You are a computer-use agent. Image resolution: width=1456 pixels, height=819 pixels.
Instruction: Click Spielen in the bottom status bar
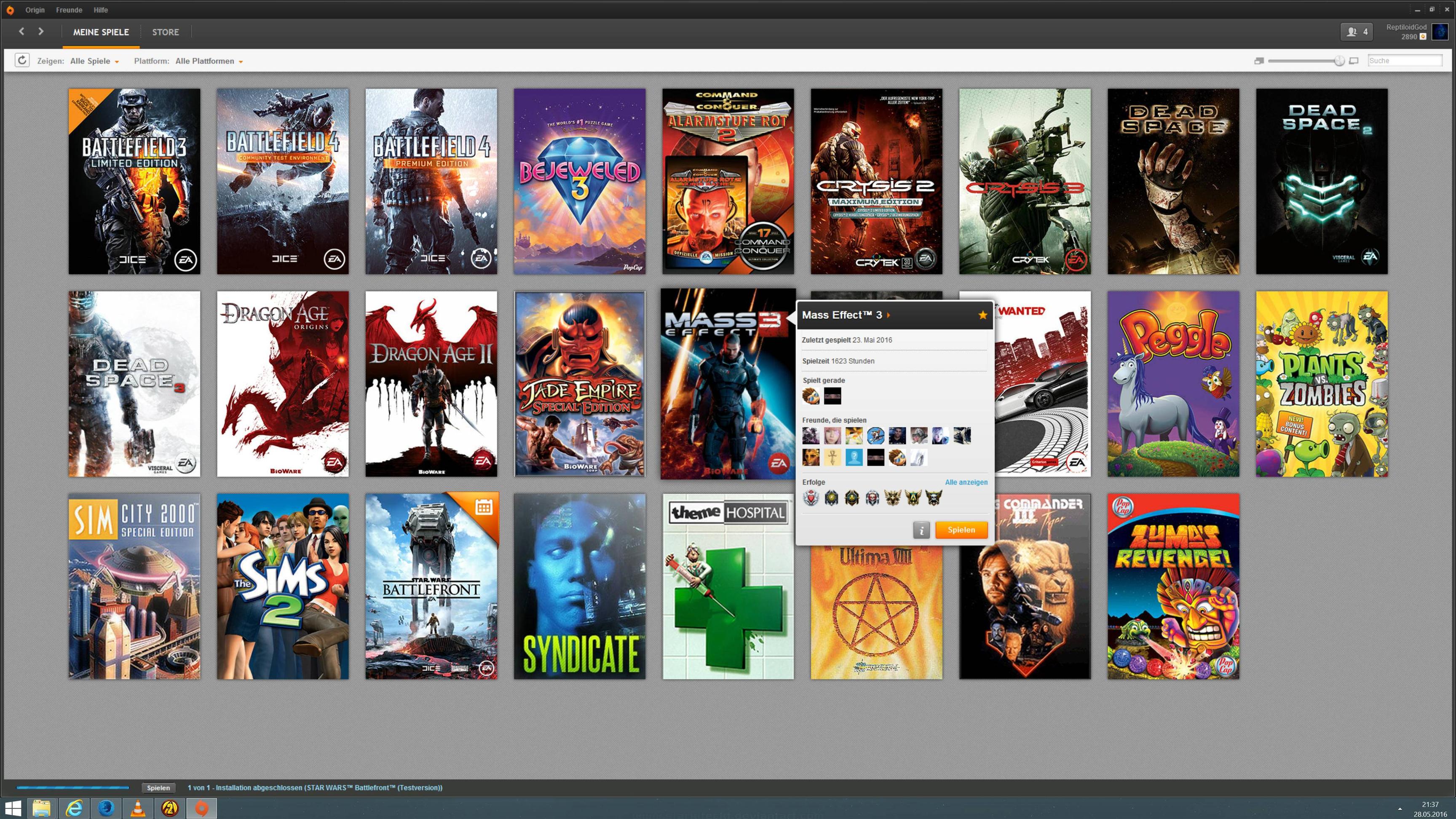coord(158,787)
